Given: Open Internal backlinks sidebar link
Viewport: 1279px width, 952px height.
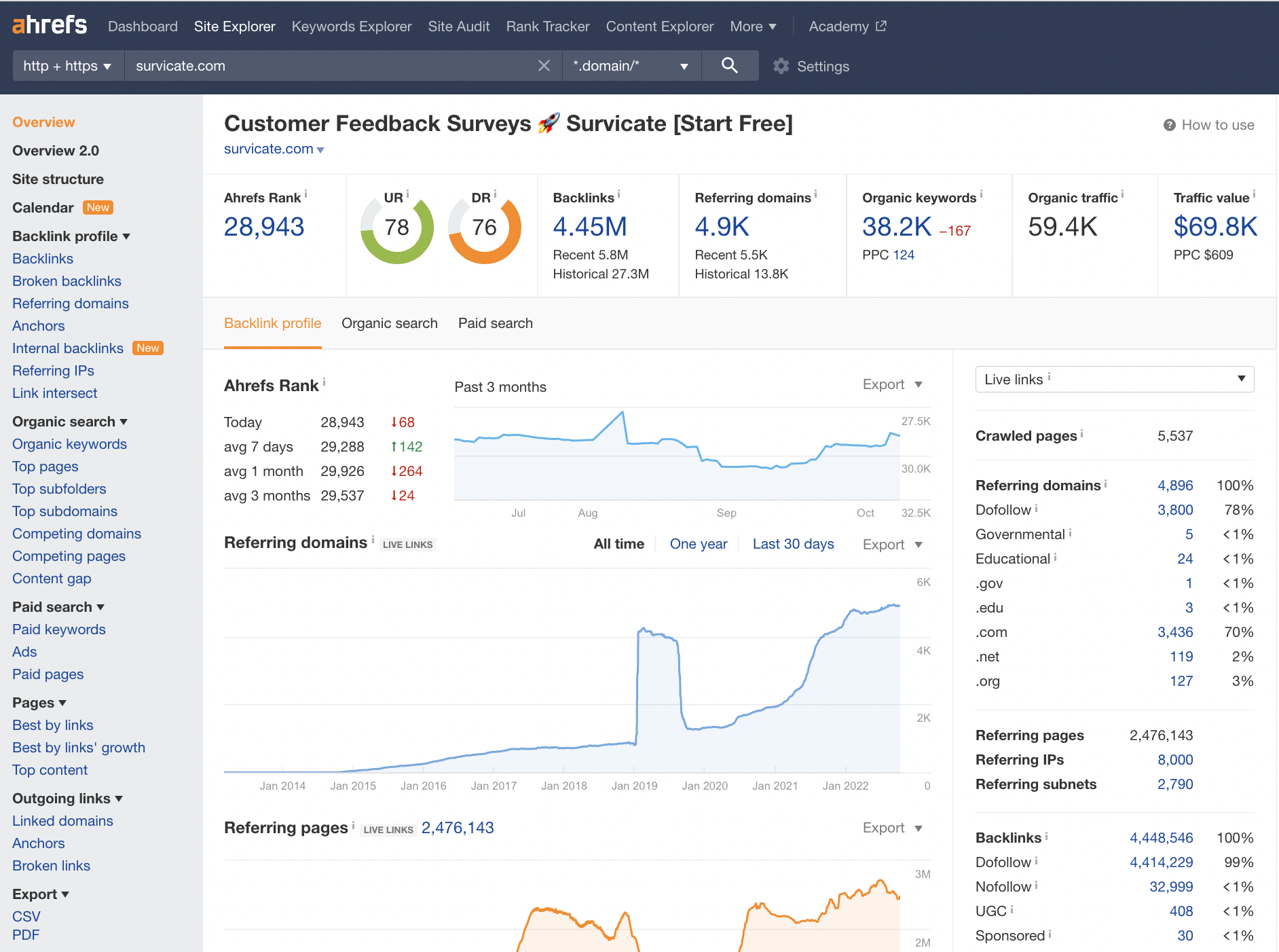Looking at the screenshot, I should click(68, 348).
